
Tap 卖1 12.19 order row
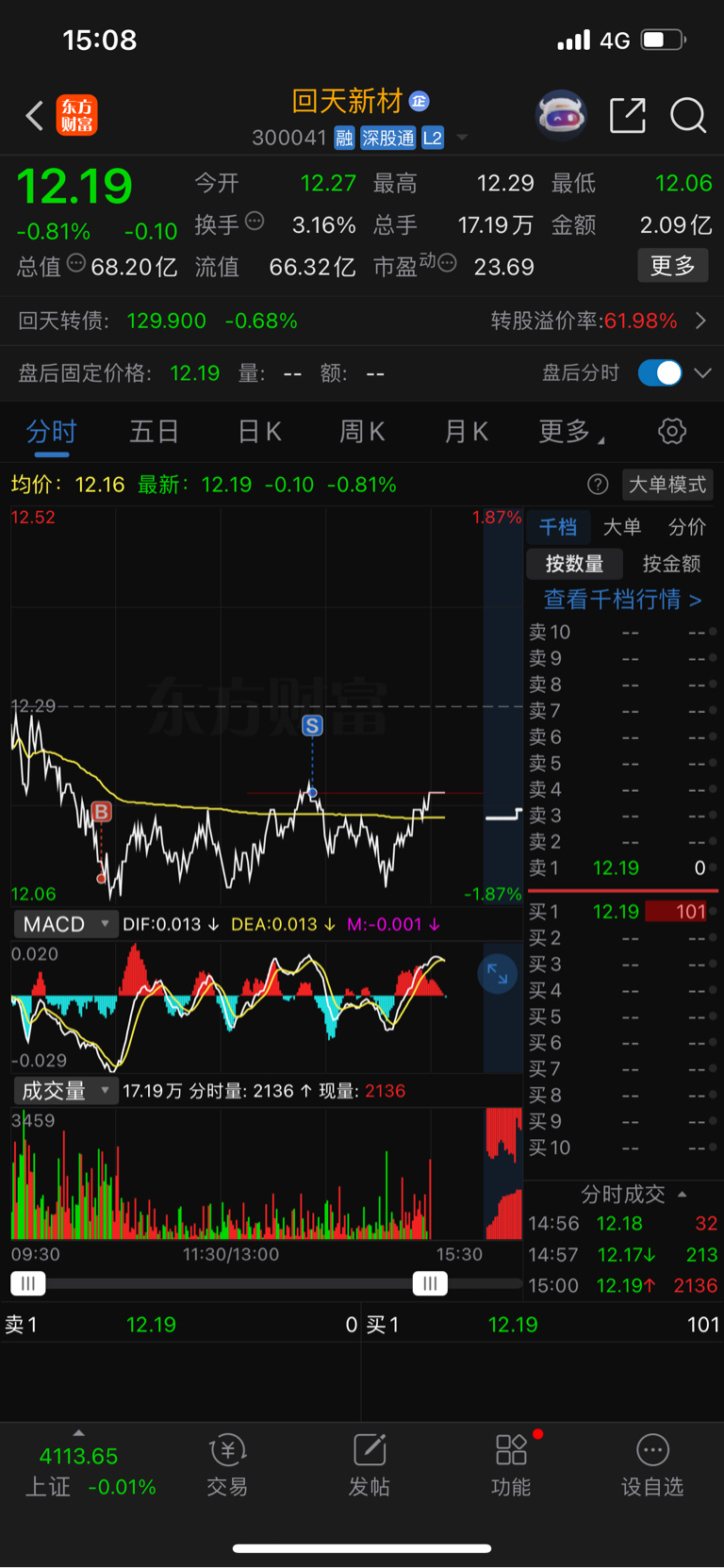[620, 868]
